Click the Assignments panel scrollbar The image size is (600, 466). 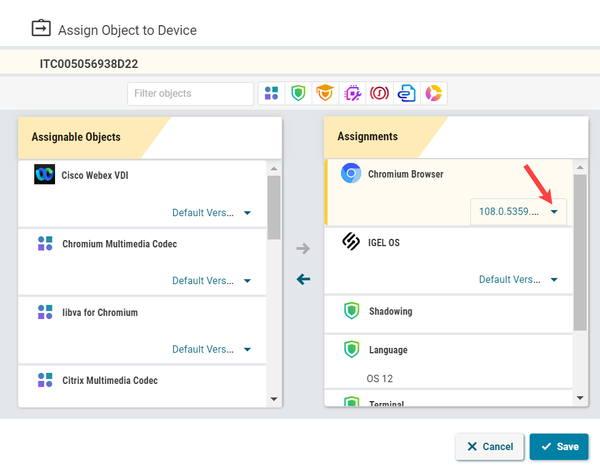(580, 260)
